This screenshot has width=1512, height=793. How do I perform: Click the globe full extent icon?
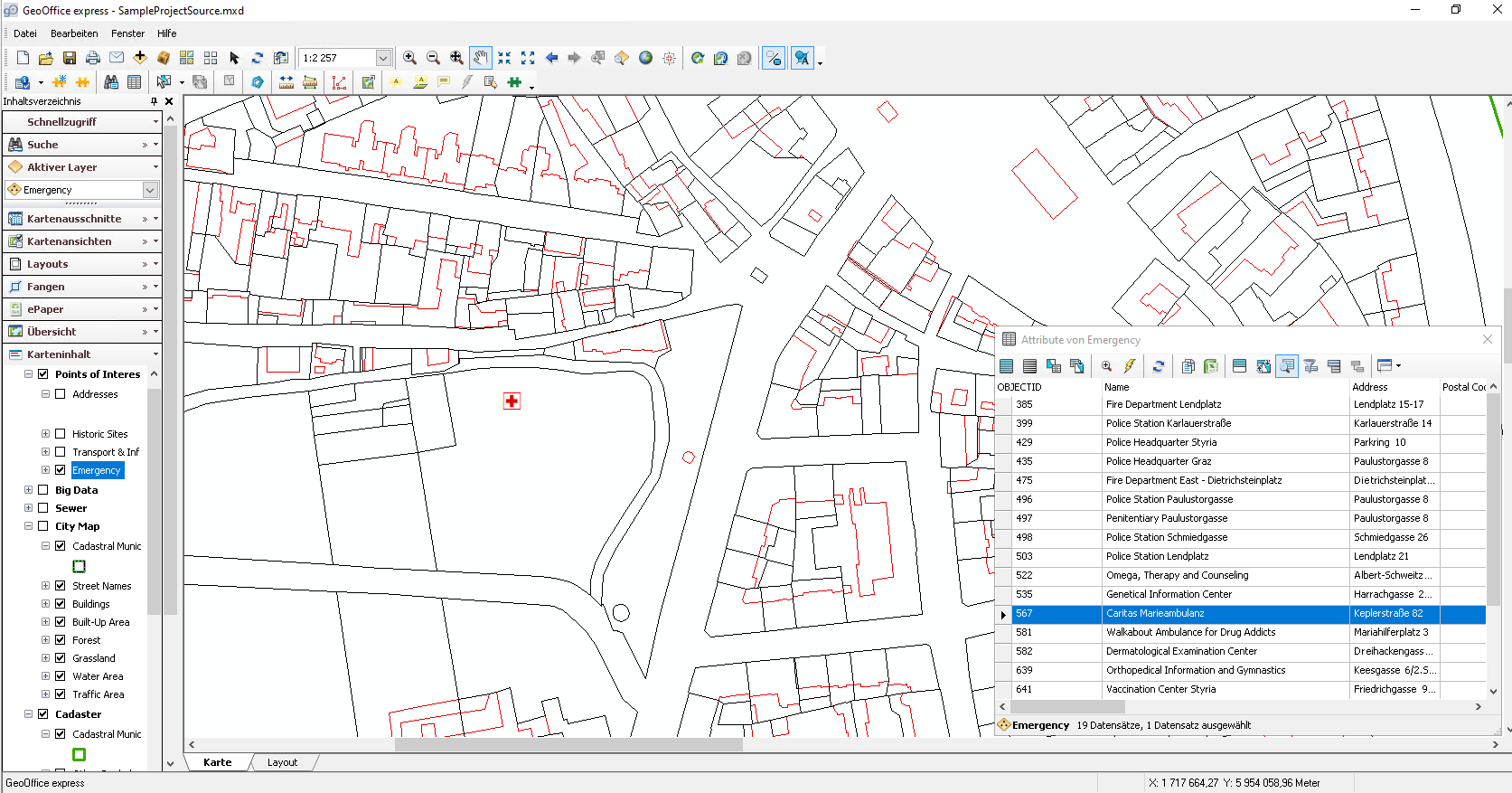(x=645, y=58)
